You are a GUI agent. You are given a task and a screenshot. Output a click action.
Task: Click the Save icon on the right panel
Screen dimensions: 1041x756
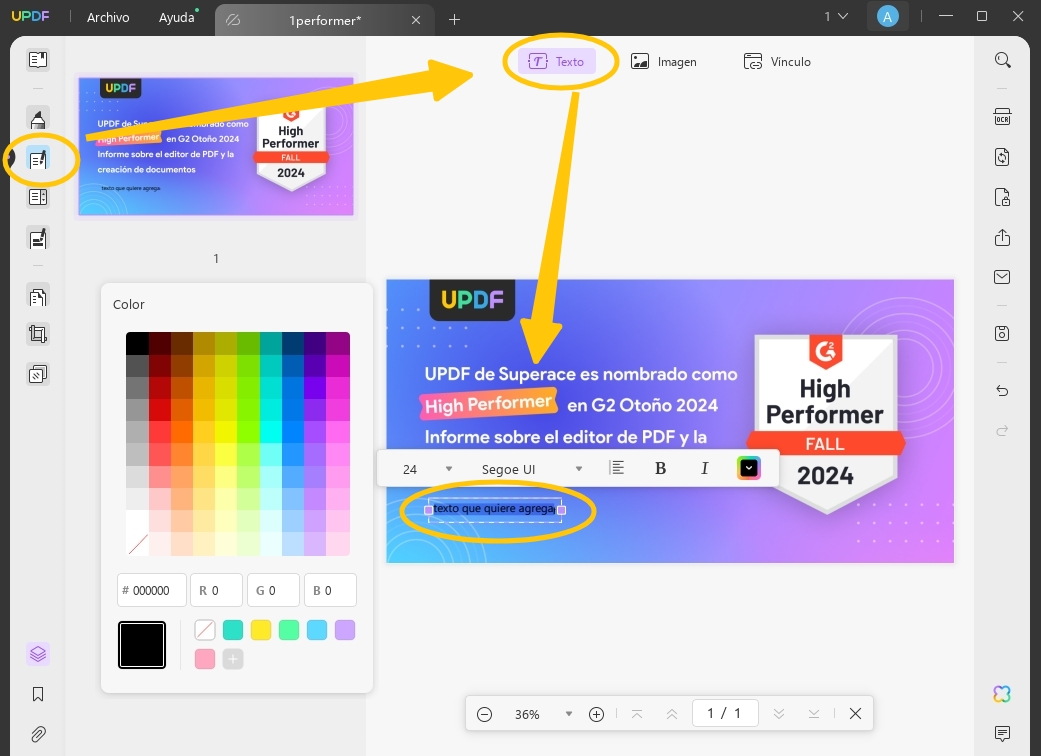(1003, 333)
